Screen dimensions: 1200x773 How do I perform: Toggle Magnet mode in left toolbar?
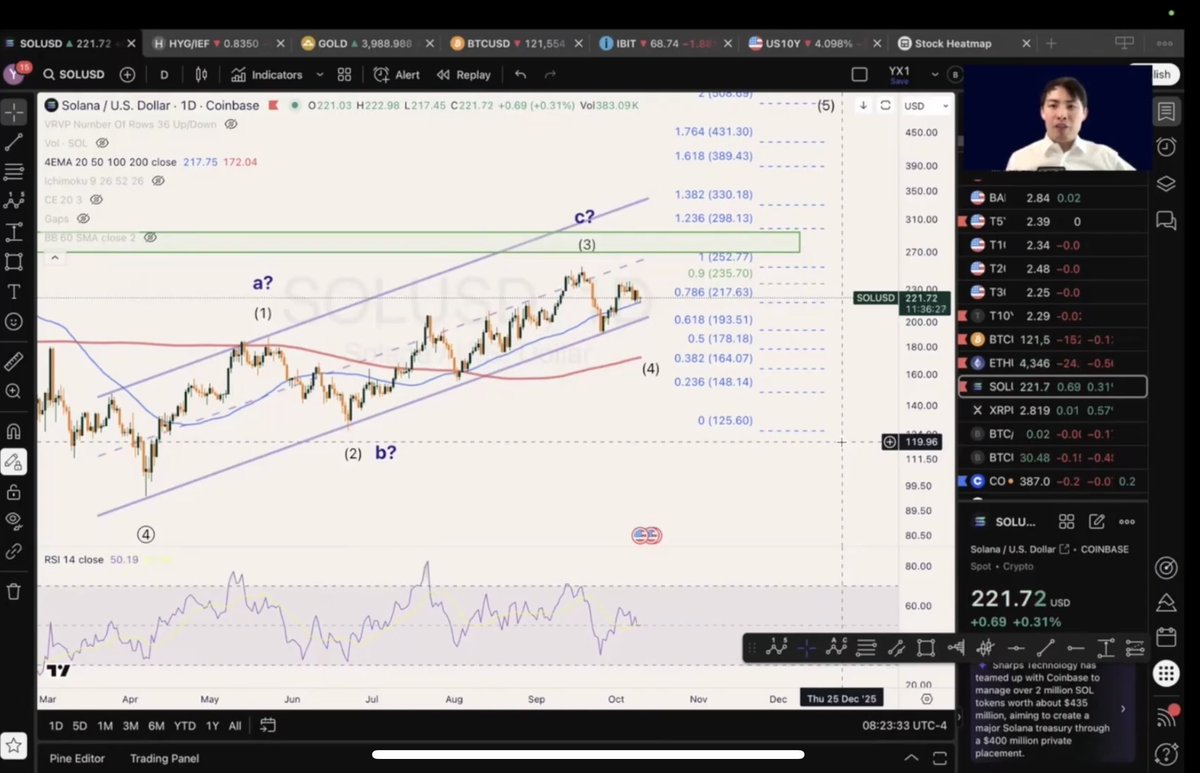point(14,432)
